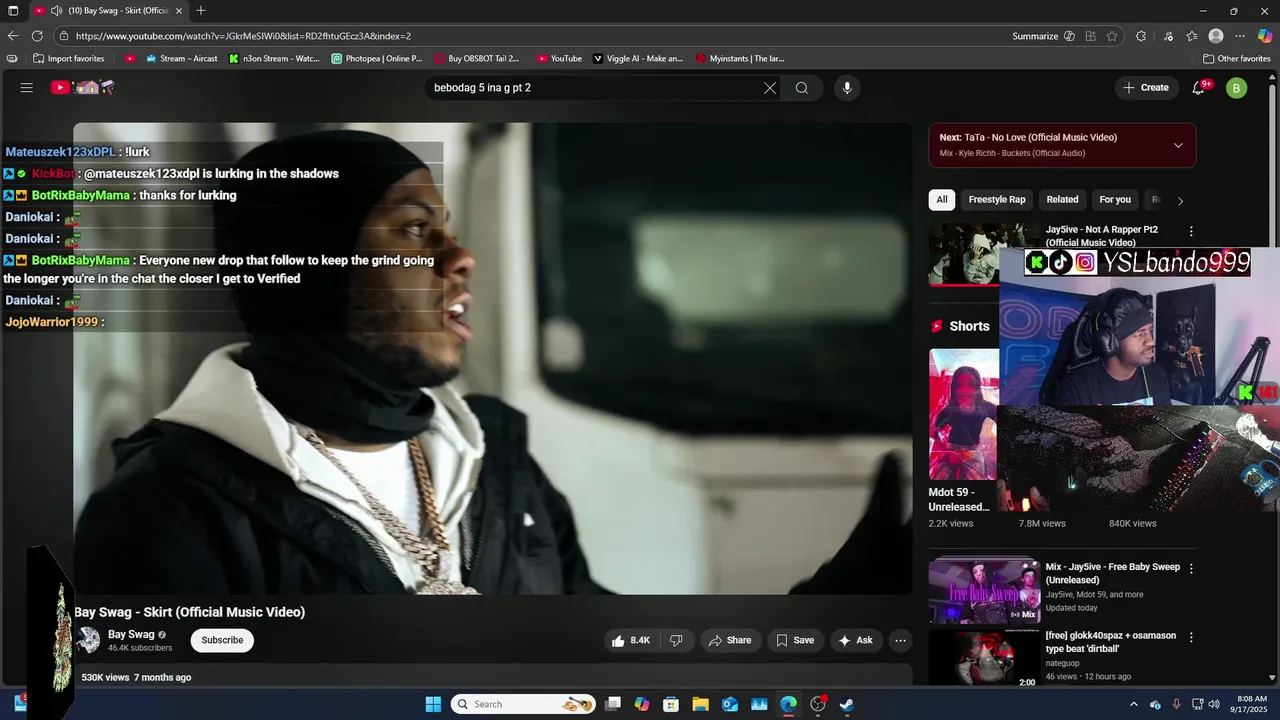Dislike the Bay Swag video

coord(676,640)
